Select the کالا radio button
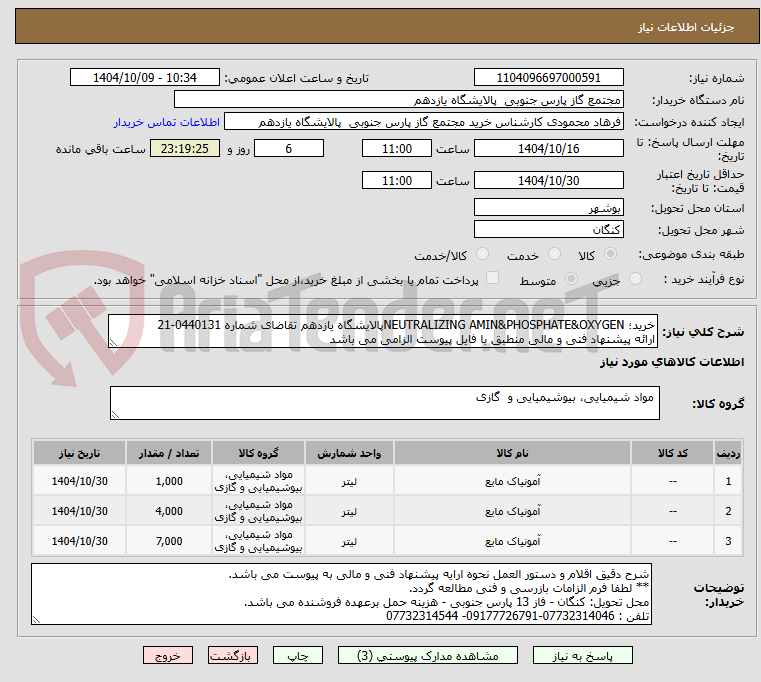 coord(611,254)
